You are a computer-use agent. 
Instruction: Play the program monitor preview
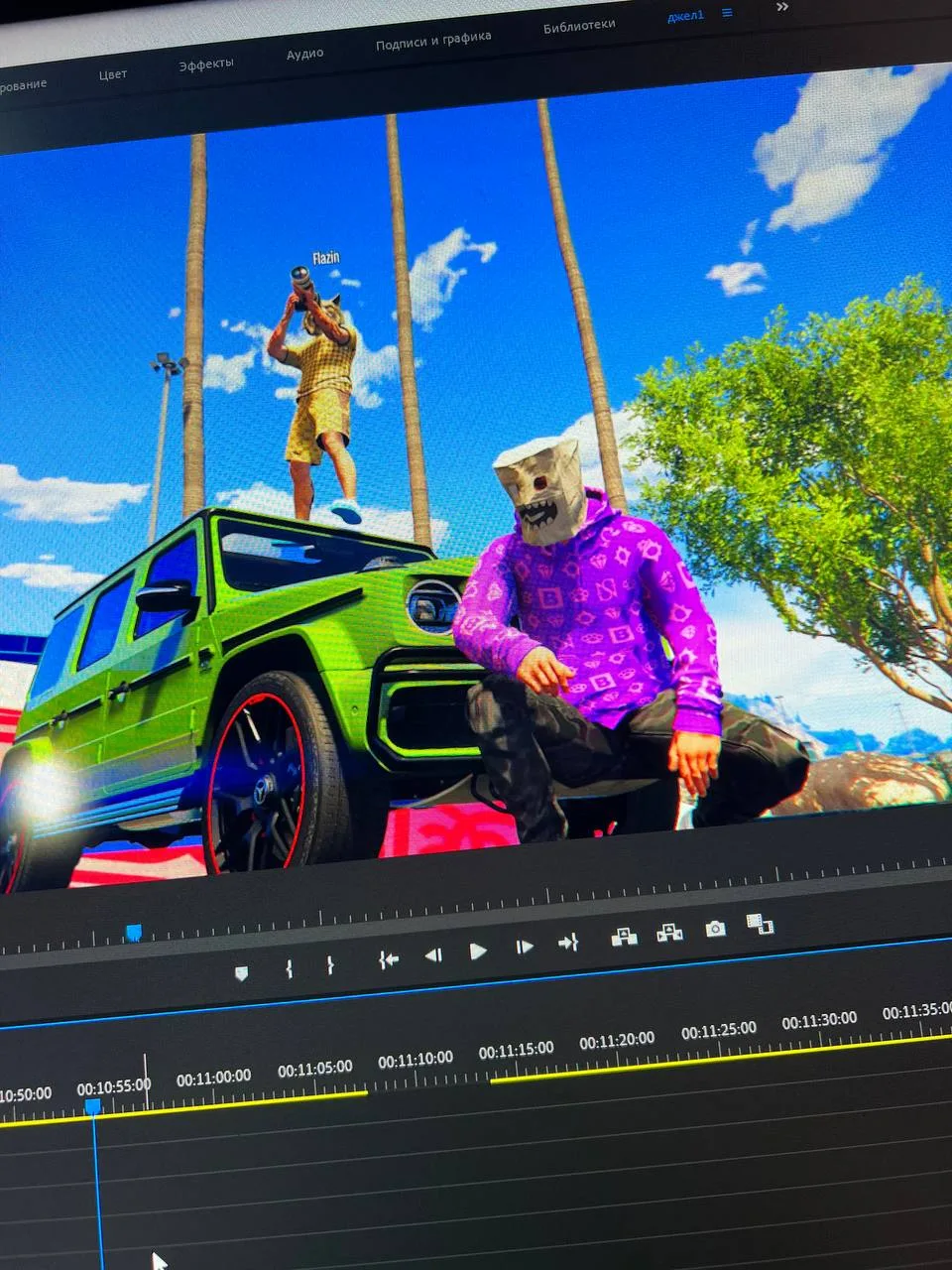click(478, 952)
